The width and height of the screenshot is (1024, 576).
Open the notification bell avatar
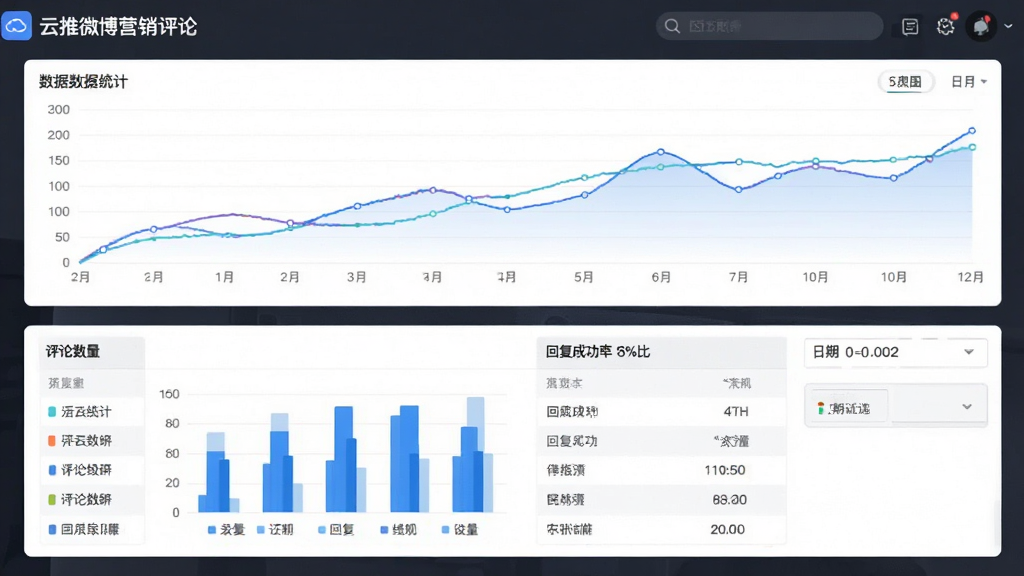coord(981,27)
